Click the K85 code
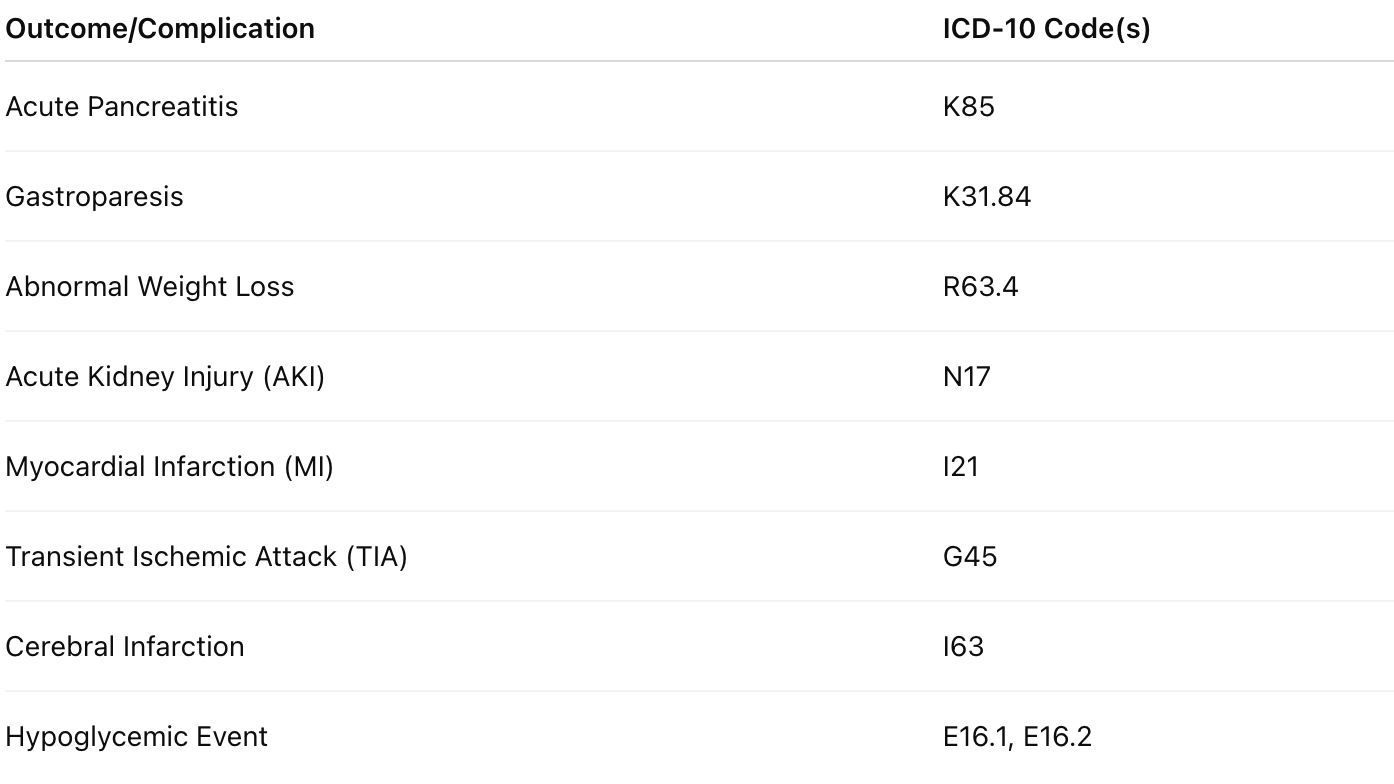Screen dimensions: 1394x784 click(968, 106)
